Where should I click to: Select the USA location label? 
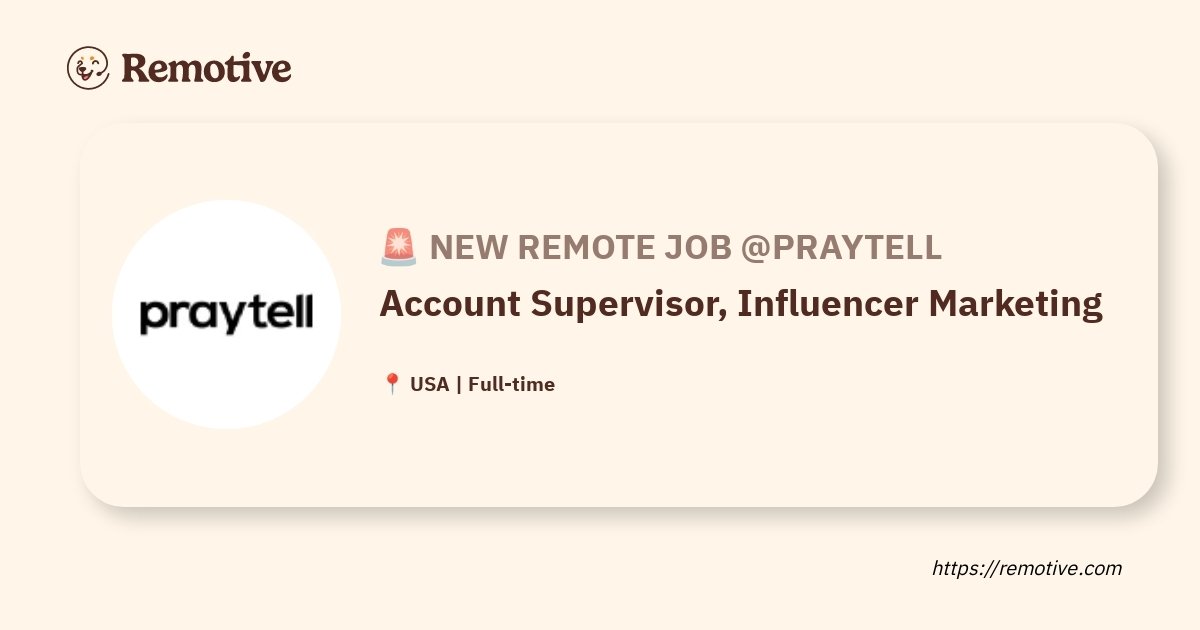pyautogui.click(x=430, y=384)
